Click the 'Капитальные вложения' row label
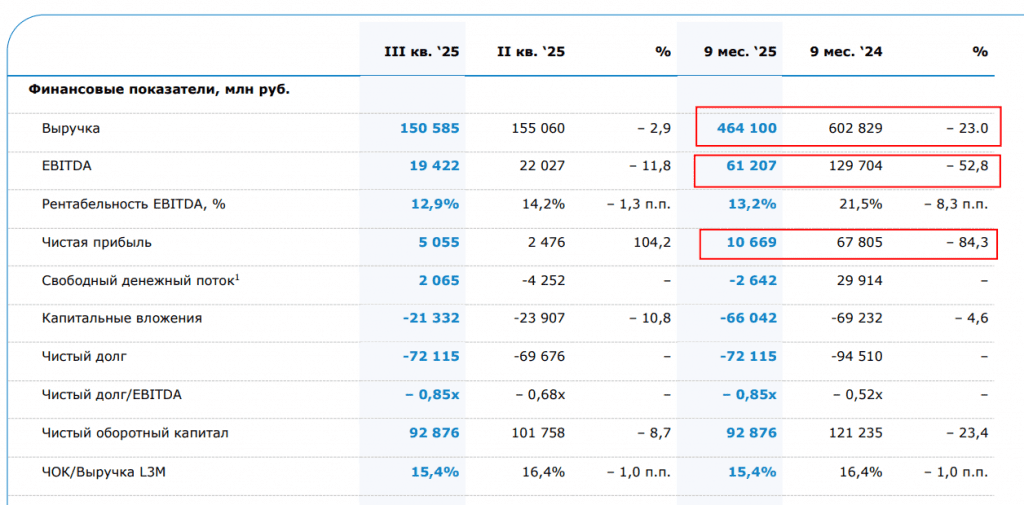 click(122, 318)
